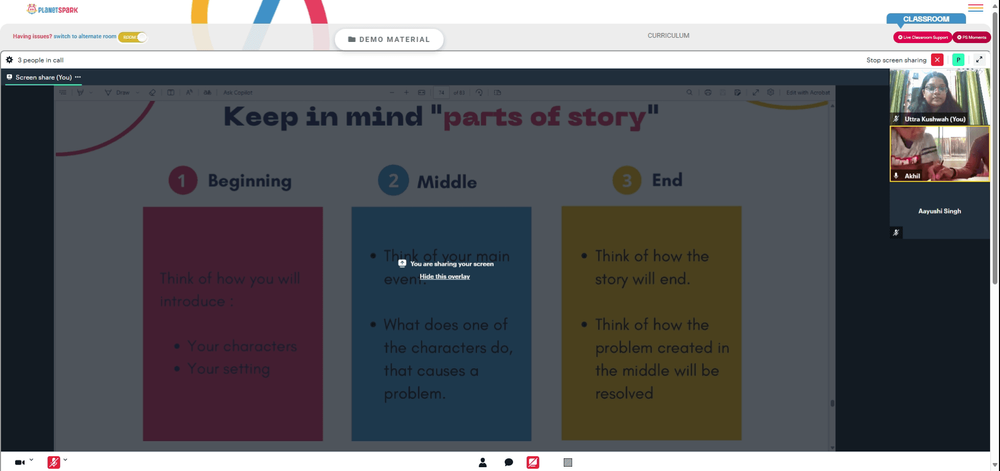This screenshot has height=471, width=1000.
Task: Toggle alternate room switch
Action: [133, 37]
